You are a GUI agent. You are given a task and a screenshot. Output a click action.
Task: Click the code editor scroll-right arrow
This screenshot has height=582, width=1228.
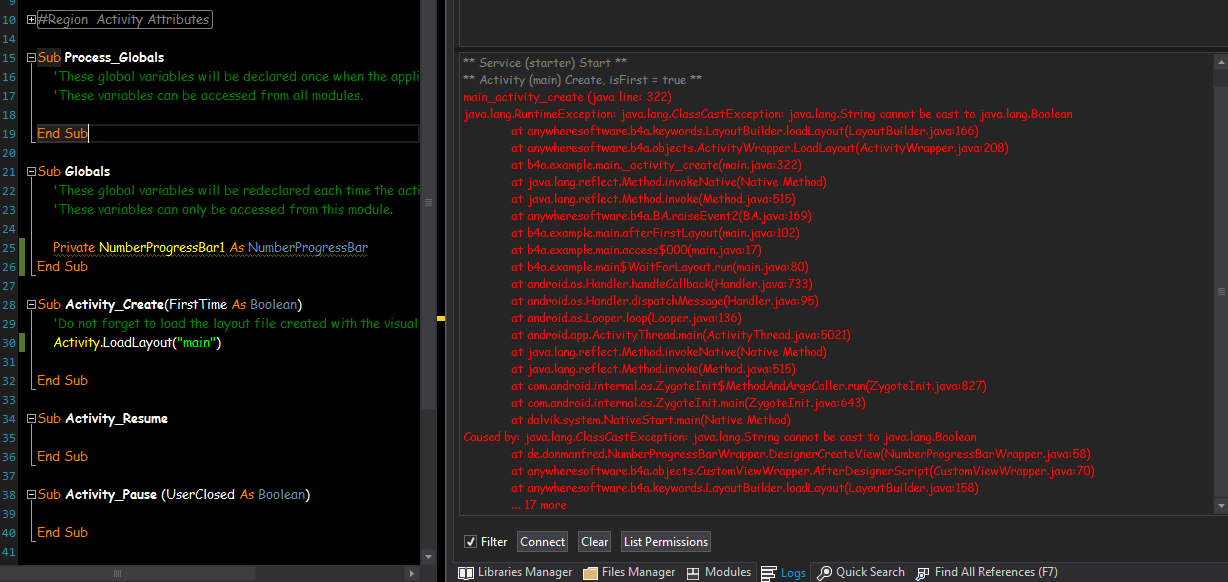pos(412,574)
